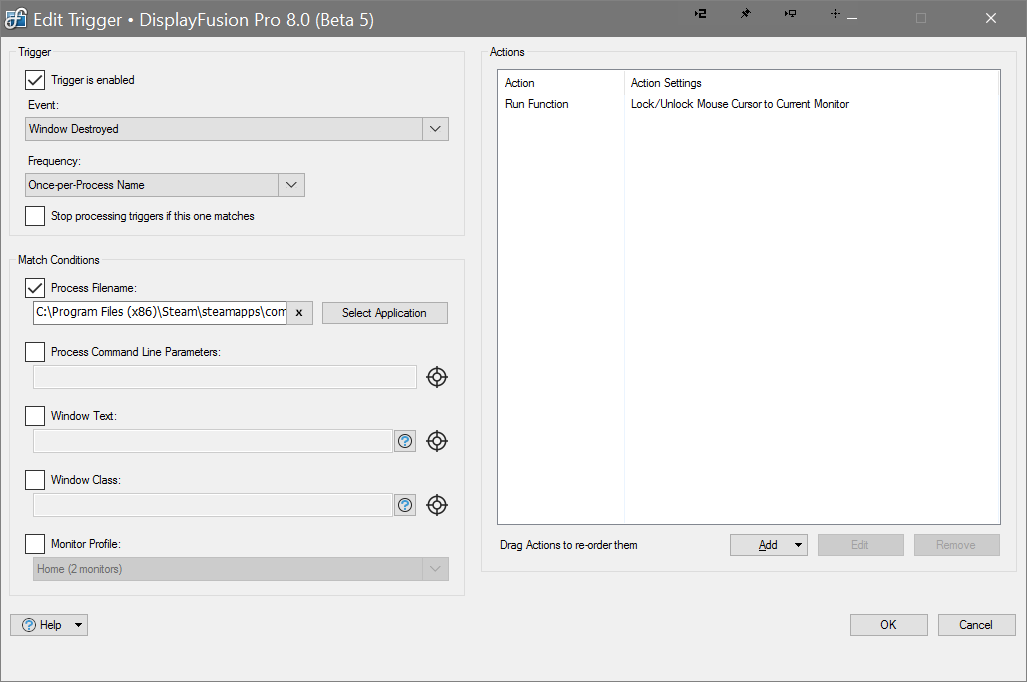This screenshot has width=1027, height=682.
Task: Click the Select Application button
Action: (x=384, y=313)
